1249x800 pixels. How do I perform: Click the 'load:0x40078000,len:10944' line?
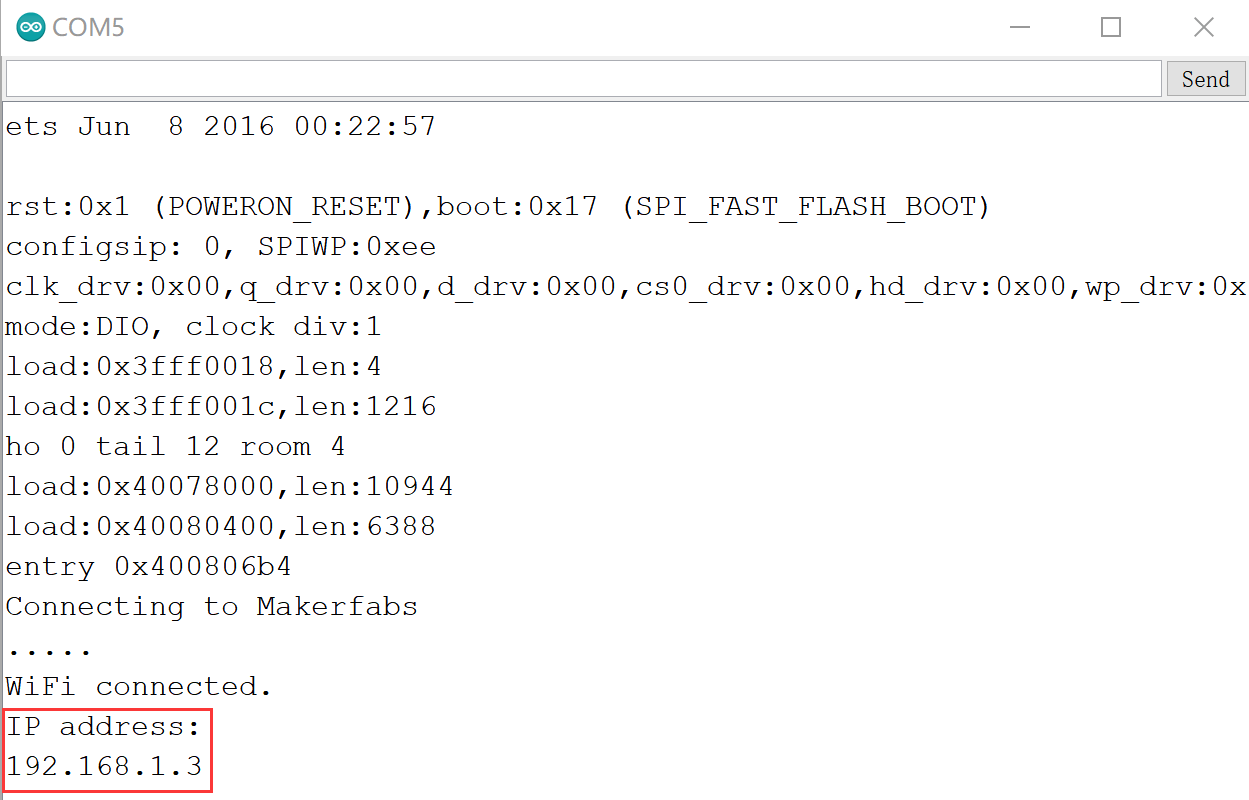pyautogui.click(x=228, y=486)
